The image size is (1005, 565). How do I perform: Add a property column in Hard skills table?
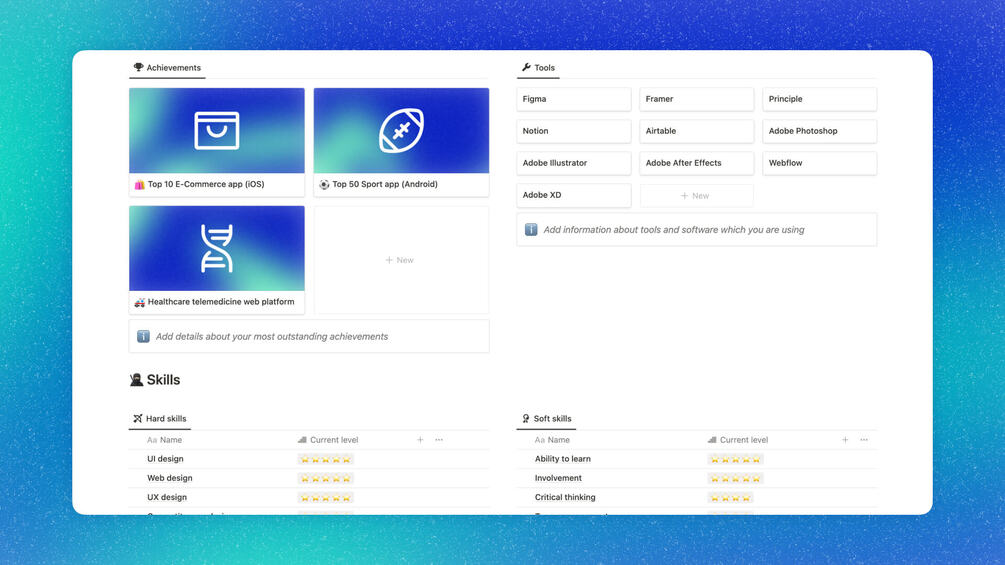click(x=420, y=440)
